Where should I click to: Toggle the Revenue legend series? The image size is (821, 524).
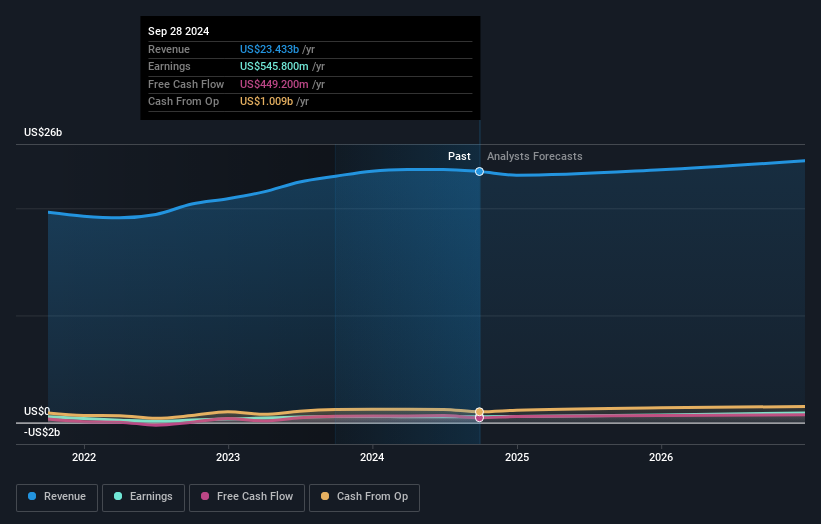click(57, 497)
